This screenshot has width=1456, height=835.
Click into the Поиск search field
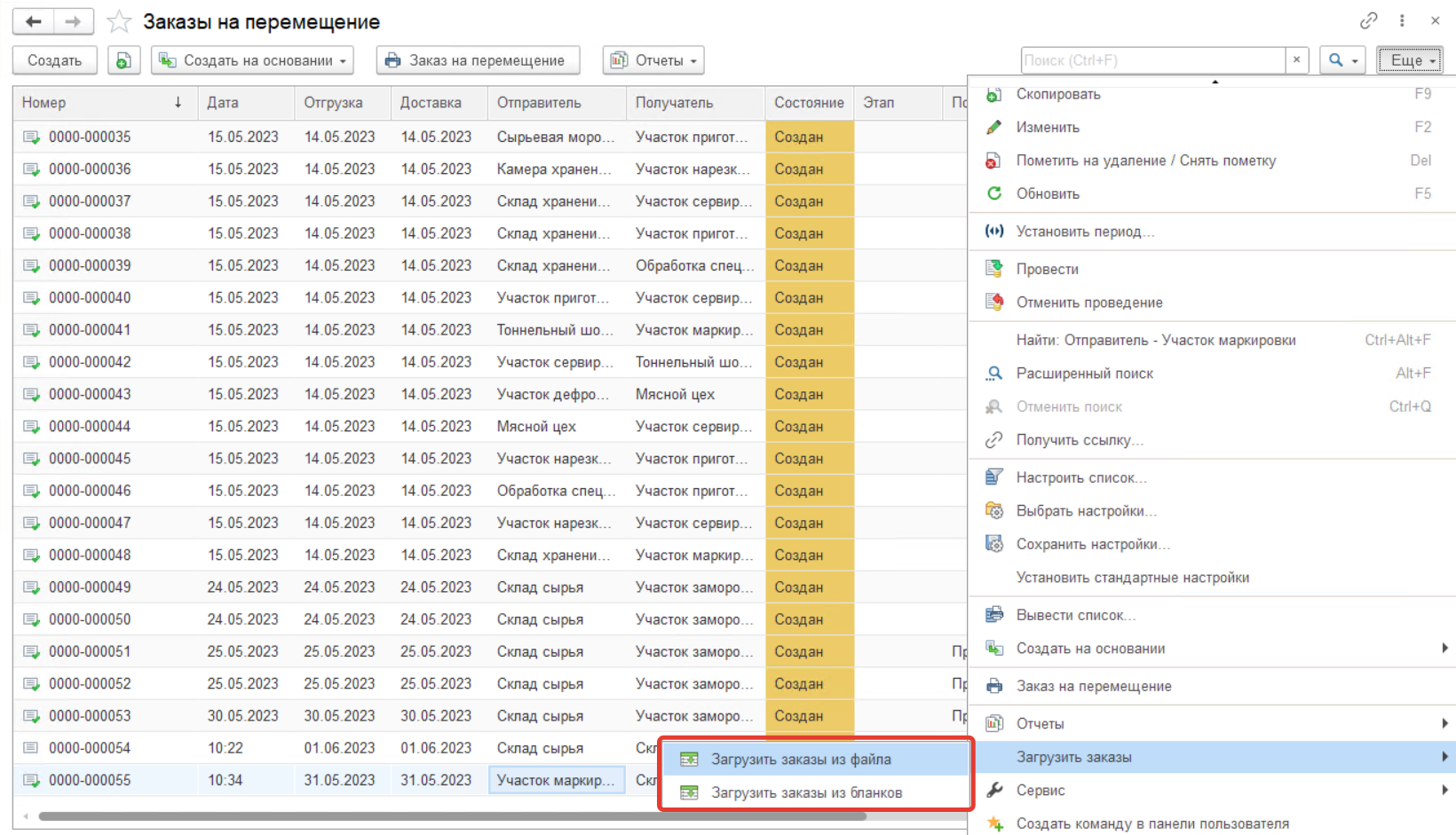[1151, 60]
